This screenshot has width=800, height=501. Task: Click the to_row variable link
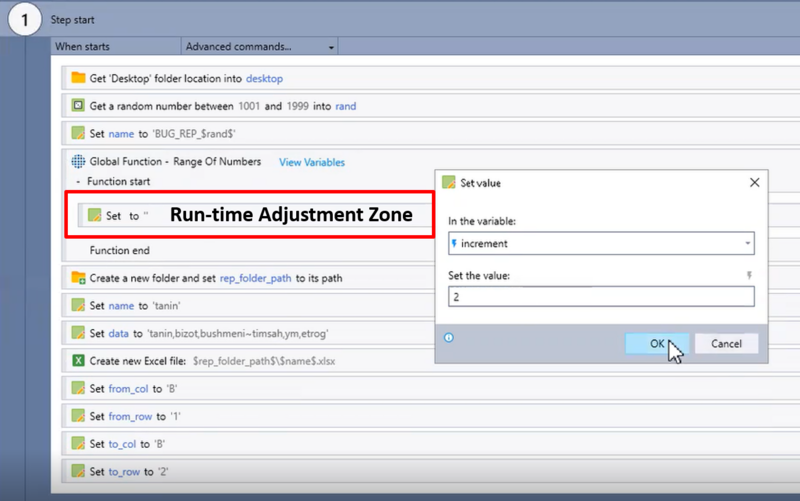click(124, 471)
